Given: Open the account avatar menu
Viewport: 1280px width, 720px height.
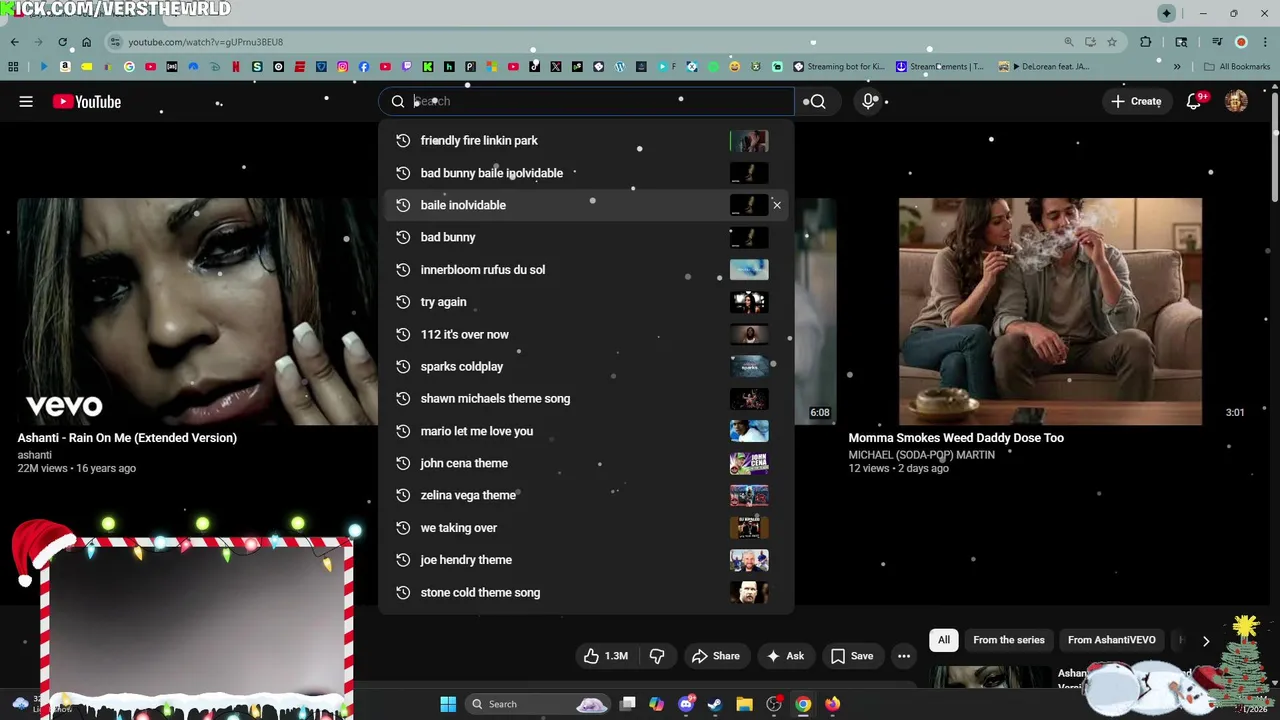Looking at the screenshot, I should [x=1236, y=101].
